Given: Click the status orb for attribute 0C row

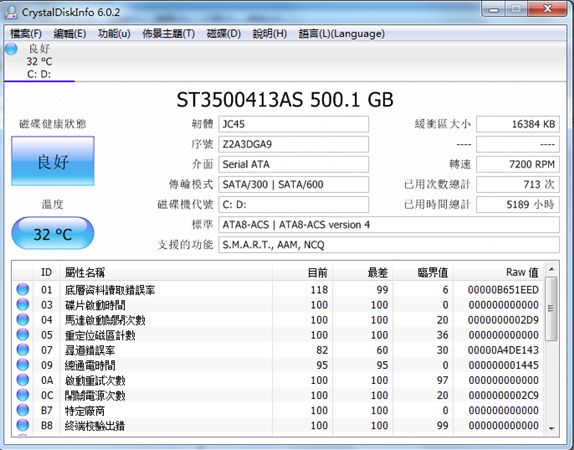Looking at the screenshot, I should (23, 395).
